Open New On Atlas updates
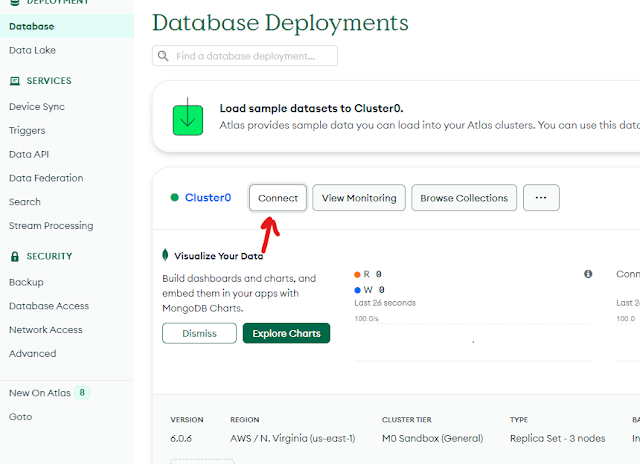640x464 pixels. point(40,393)
